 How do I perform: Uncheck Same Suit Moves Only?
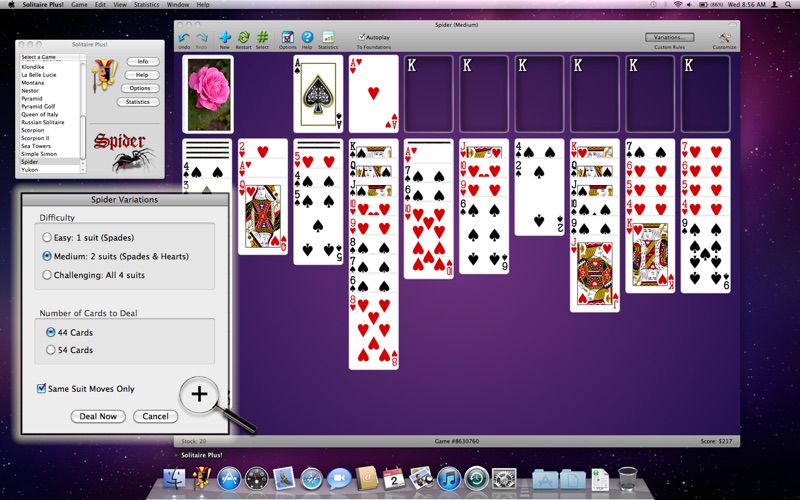[41, 389]
